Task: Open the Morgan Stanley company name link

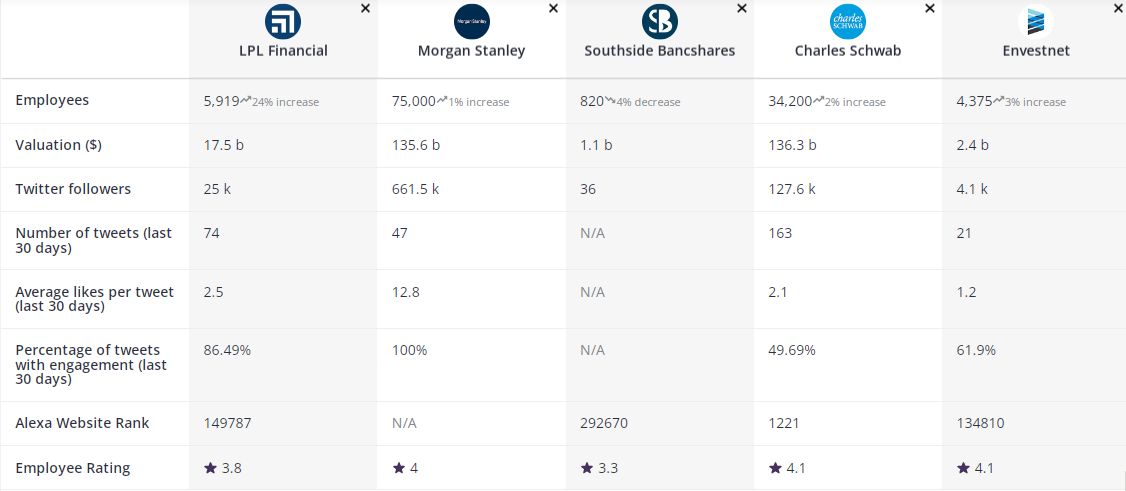Action: [471, 51]
